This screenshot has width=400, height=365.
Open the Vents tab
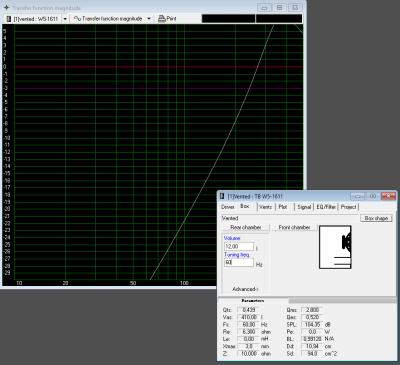pos(266,207)
